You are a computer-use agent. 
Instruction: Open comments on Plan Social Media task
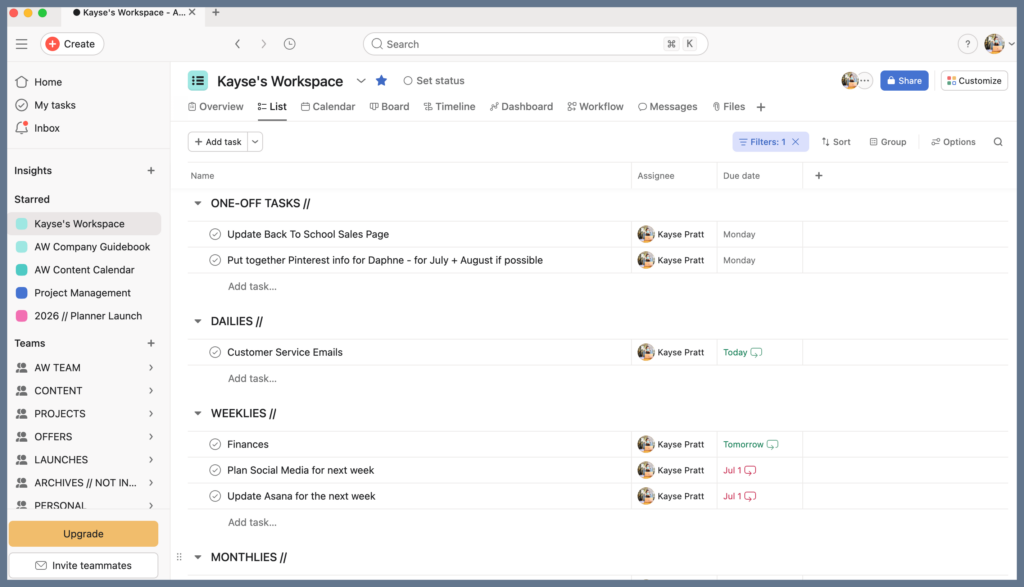tap(750, 471)
